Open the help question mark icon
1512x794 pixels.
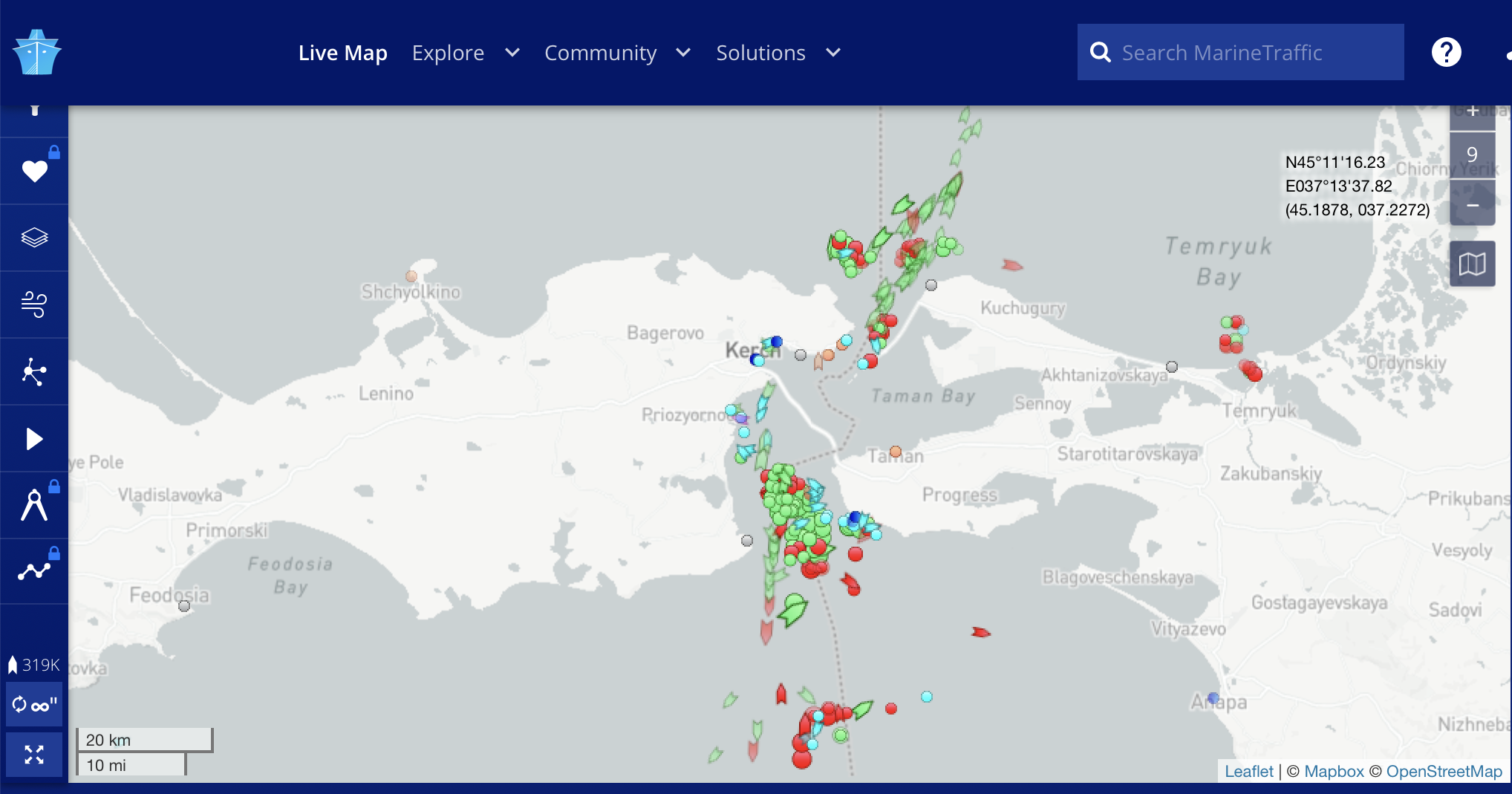tap(1446, 53)
